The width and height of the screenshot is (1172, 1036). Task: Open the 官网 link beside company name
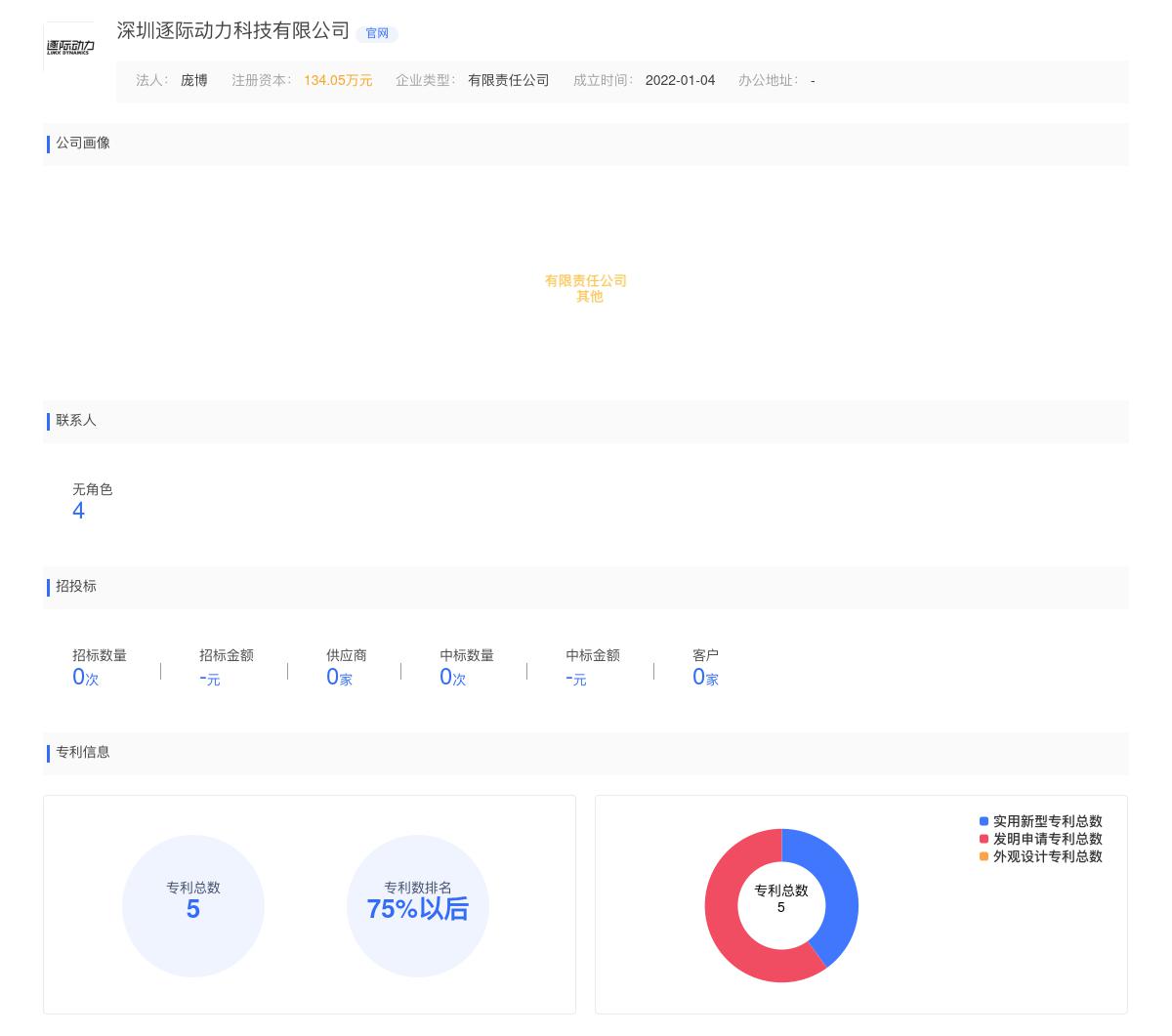[x=377, y=33]
